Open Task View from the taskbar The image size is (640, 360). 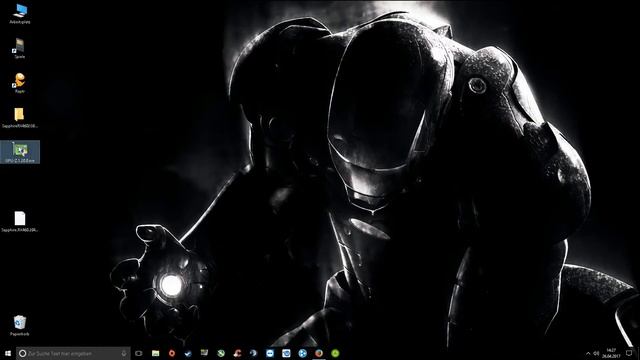click(139, 353)
